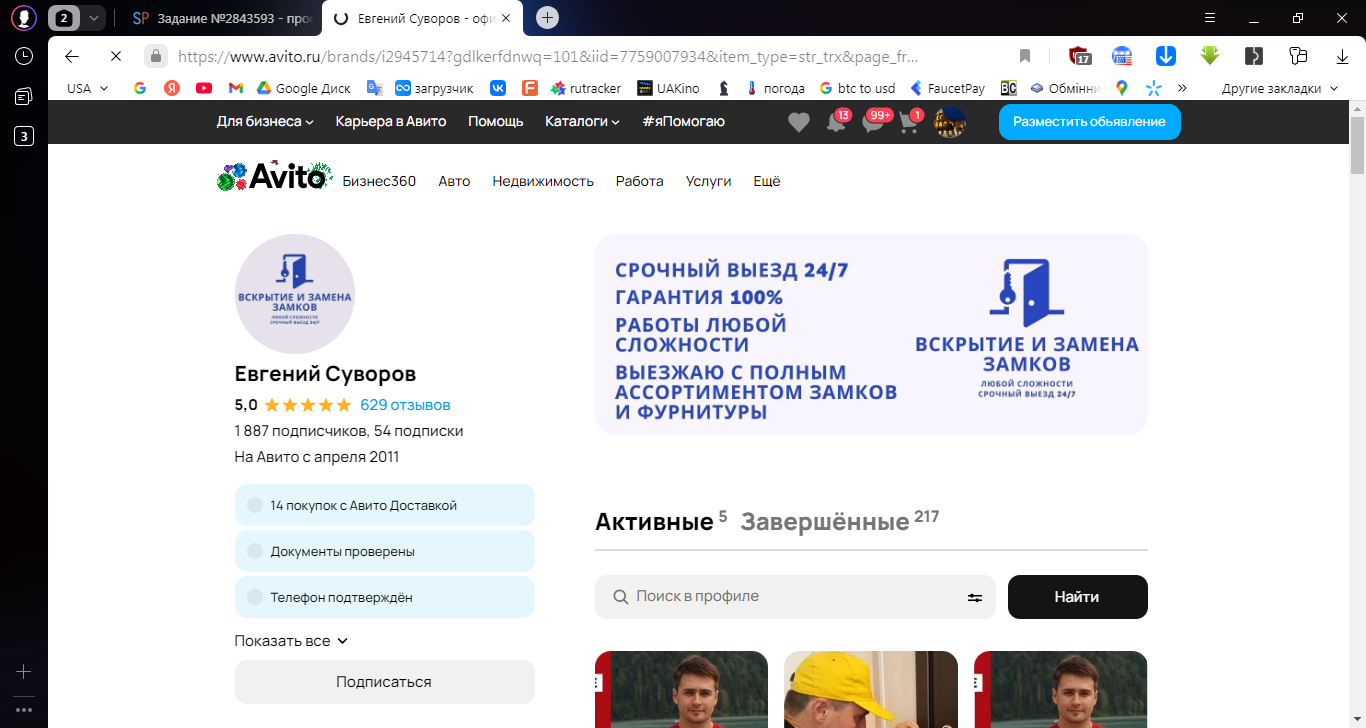The image size is (1366, 728).
Task: Open the sidebar tab collections icon
Action: 24,96
